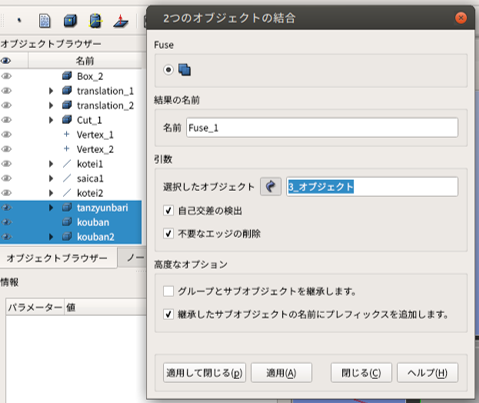Viewport: 479px width, 403px height.
Task: Click the Fuse operation icon next to the radio button
Action: (x=184, y=70)
